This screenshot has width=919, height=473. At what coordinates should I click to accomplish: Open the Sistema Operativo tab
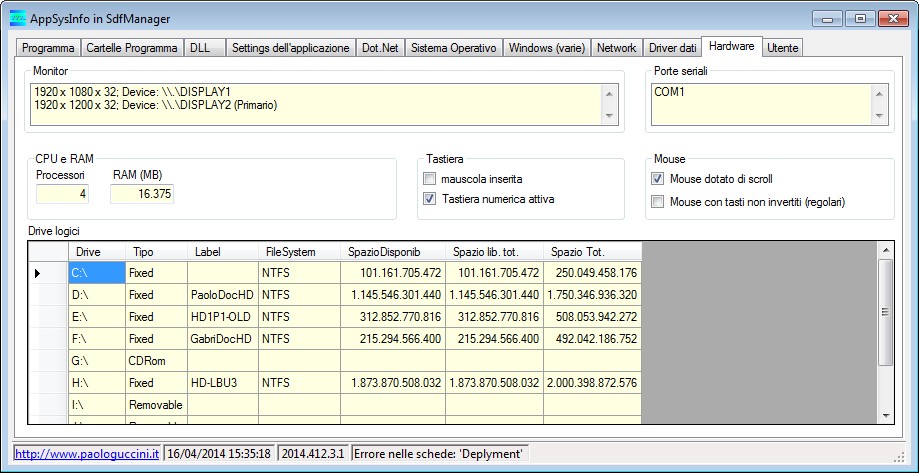click(x=454, y=48)
